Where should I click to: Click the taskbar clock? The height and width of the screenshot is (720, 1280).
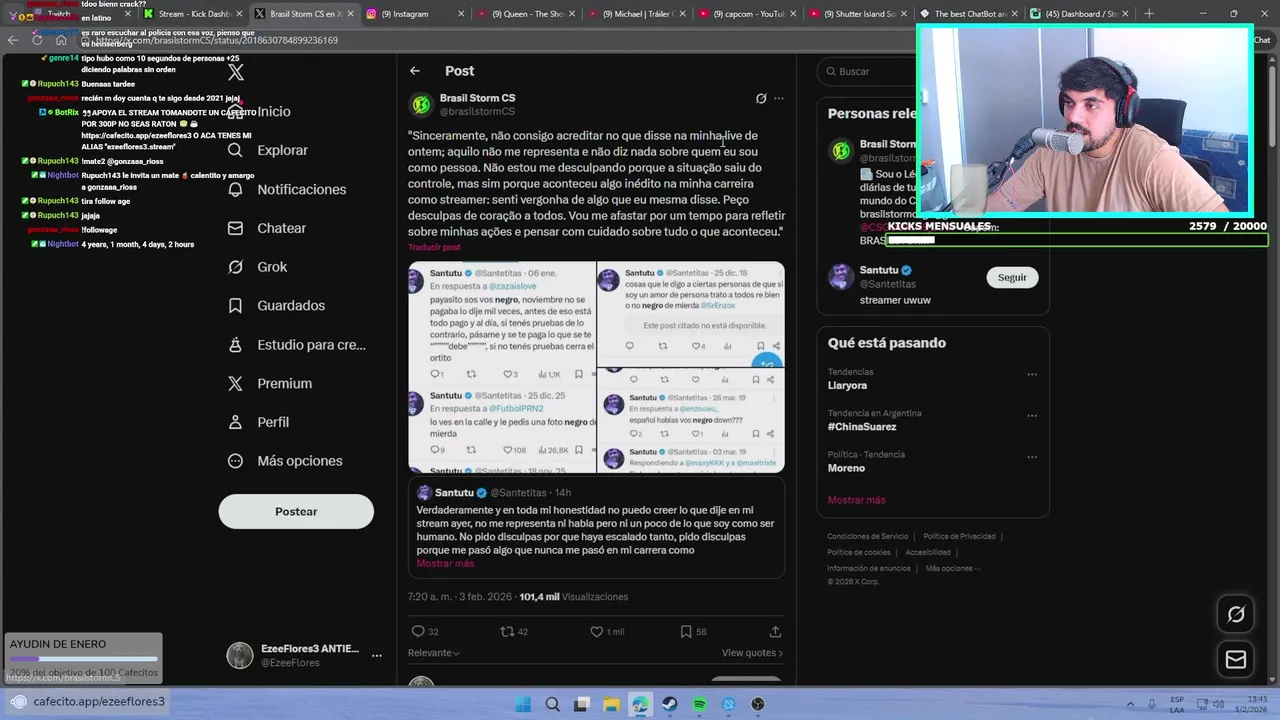[1246, 704]
